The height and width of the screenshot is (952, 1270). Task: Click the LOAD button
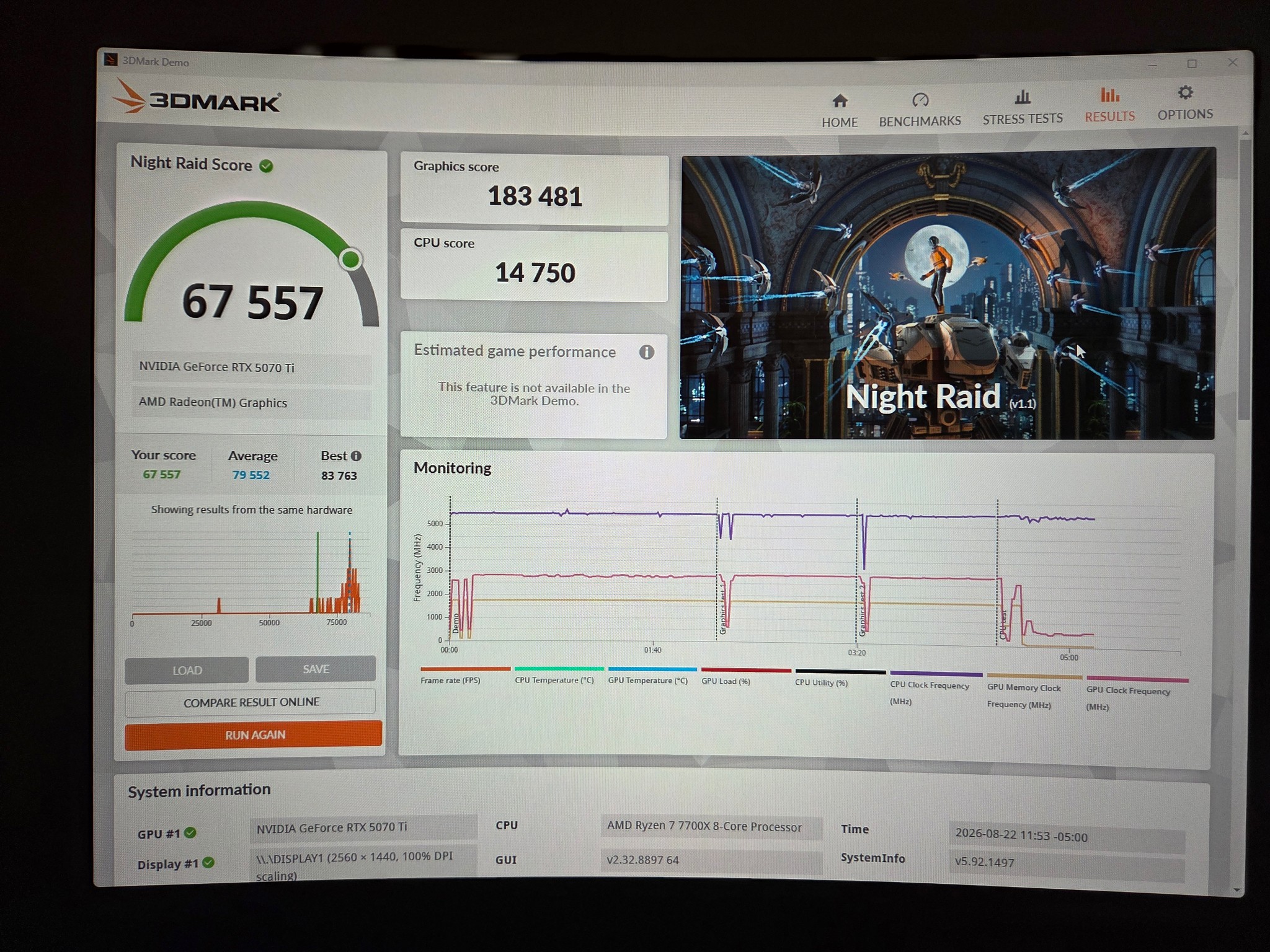(x=187, y=670)
